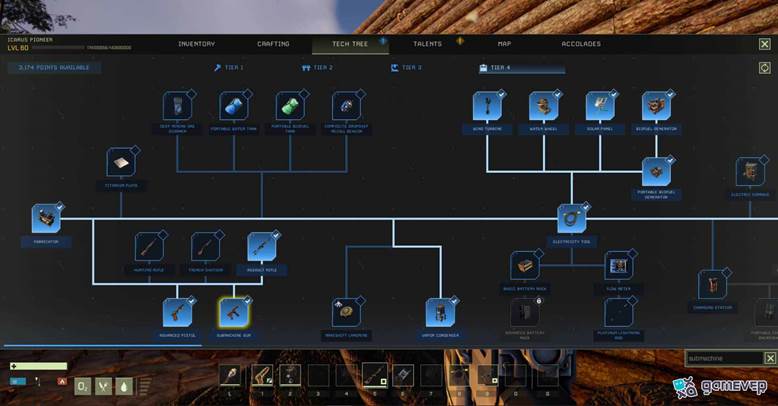778x406 pixels.
Task: Switch to the Inventory tab
Action: point(196,44)
